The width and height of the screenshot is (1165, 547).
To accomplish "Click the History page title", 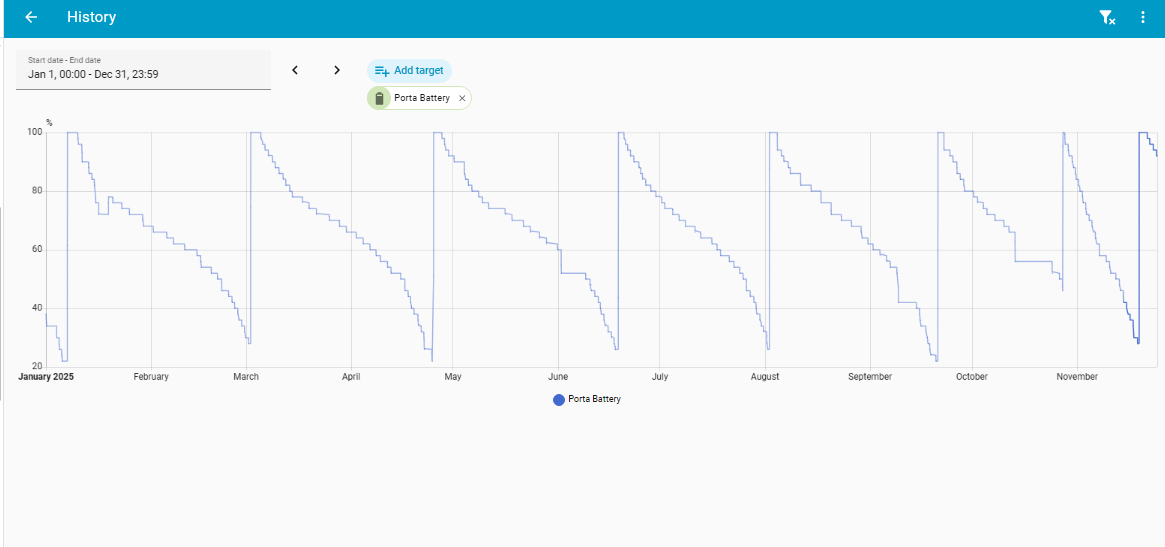I will [x=91, y=17].
